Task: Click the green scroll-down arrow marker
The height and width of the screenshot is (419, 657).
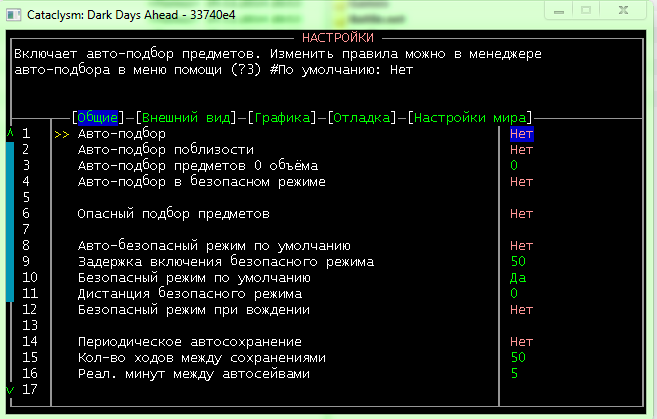Action: pos(10,390)
